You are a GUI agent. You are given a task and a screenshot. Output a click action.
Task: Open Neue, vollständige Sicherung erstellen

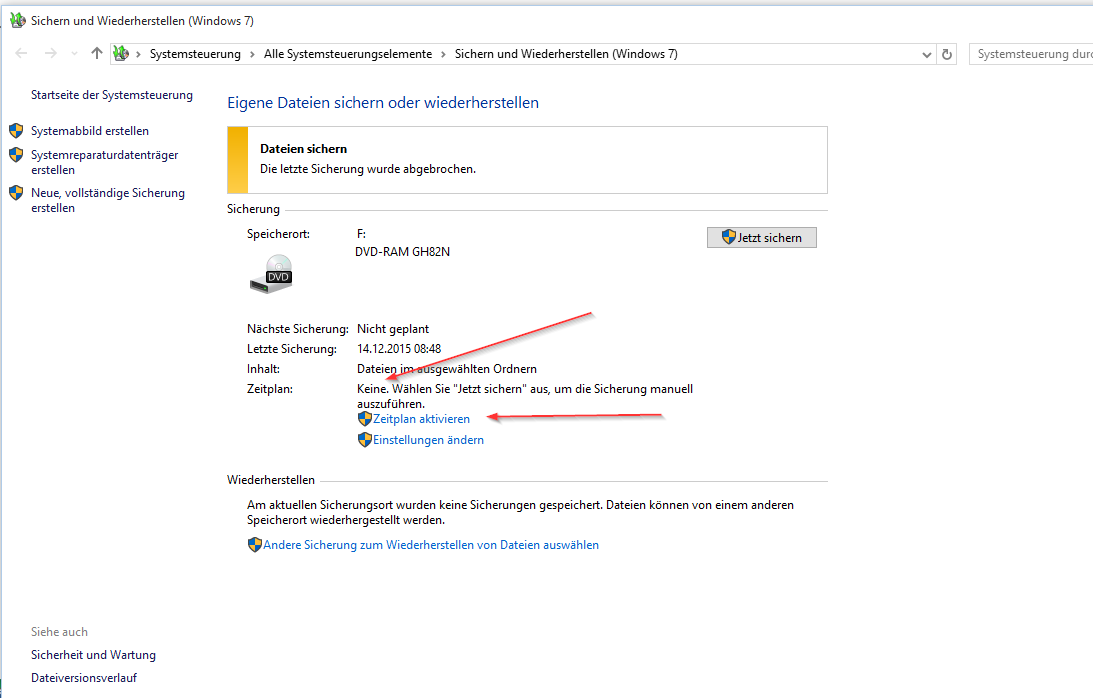[108, 200]
